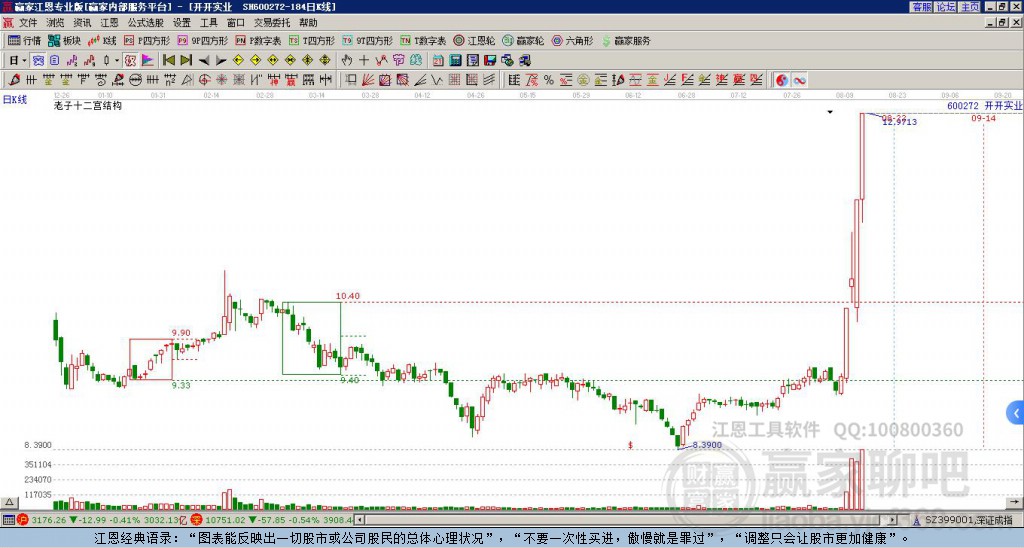Click the black left arrow icon
Screen dimensions: 1024x548
(x=204, y=61)
